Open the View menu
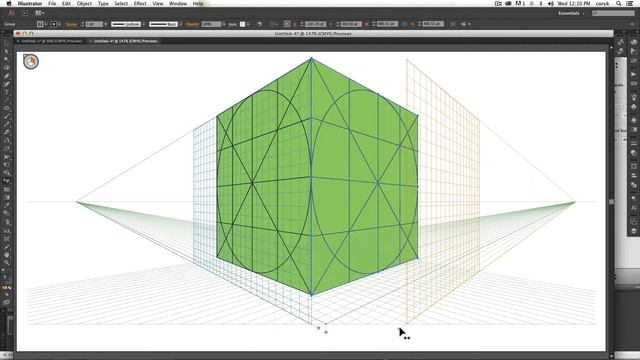This screenshot has height=360, width=640. [x=158, y=4]
